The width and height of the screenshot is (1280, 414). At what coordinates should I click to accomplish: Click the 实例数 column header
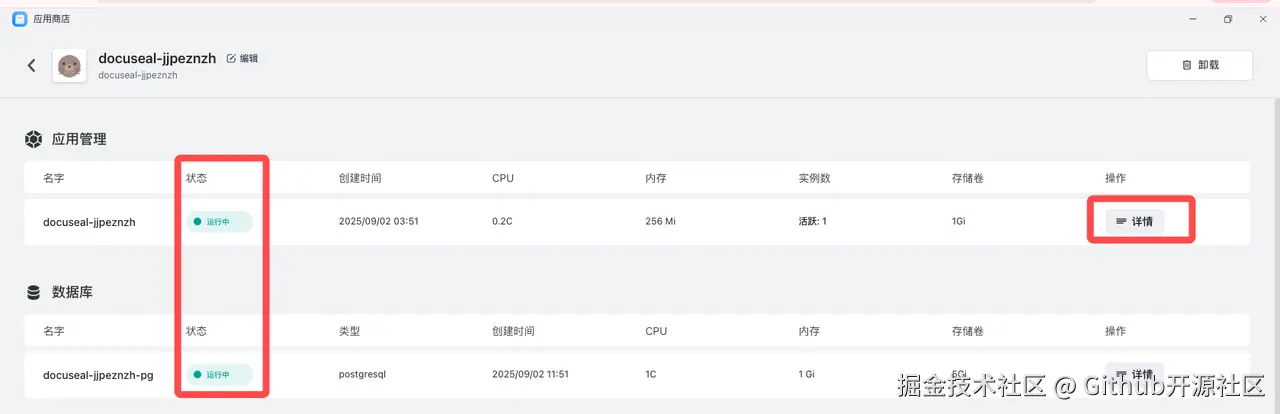814,178
